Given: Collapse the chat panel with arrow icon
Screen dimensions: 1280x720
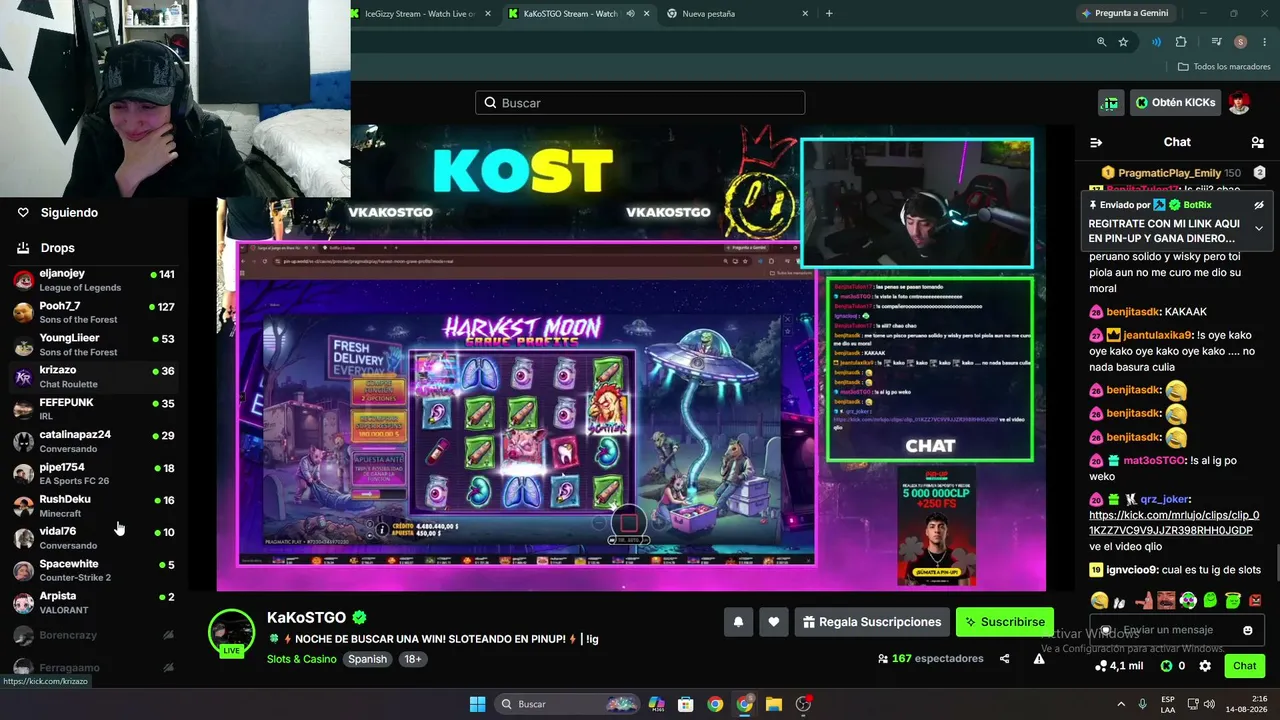Looking at the screenshot, I should [1096, 142].
